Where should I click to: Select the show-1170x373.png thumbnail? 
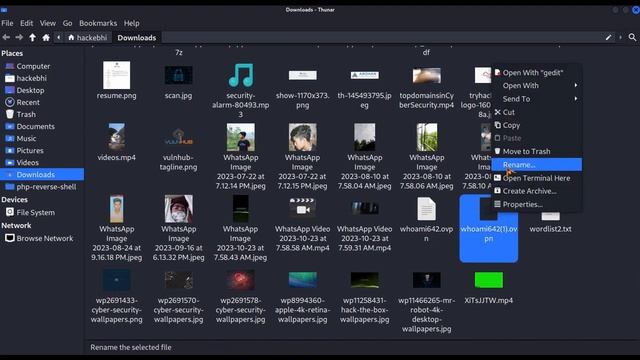(302, 75)
